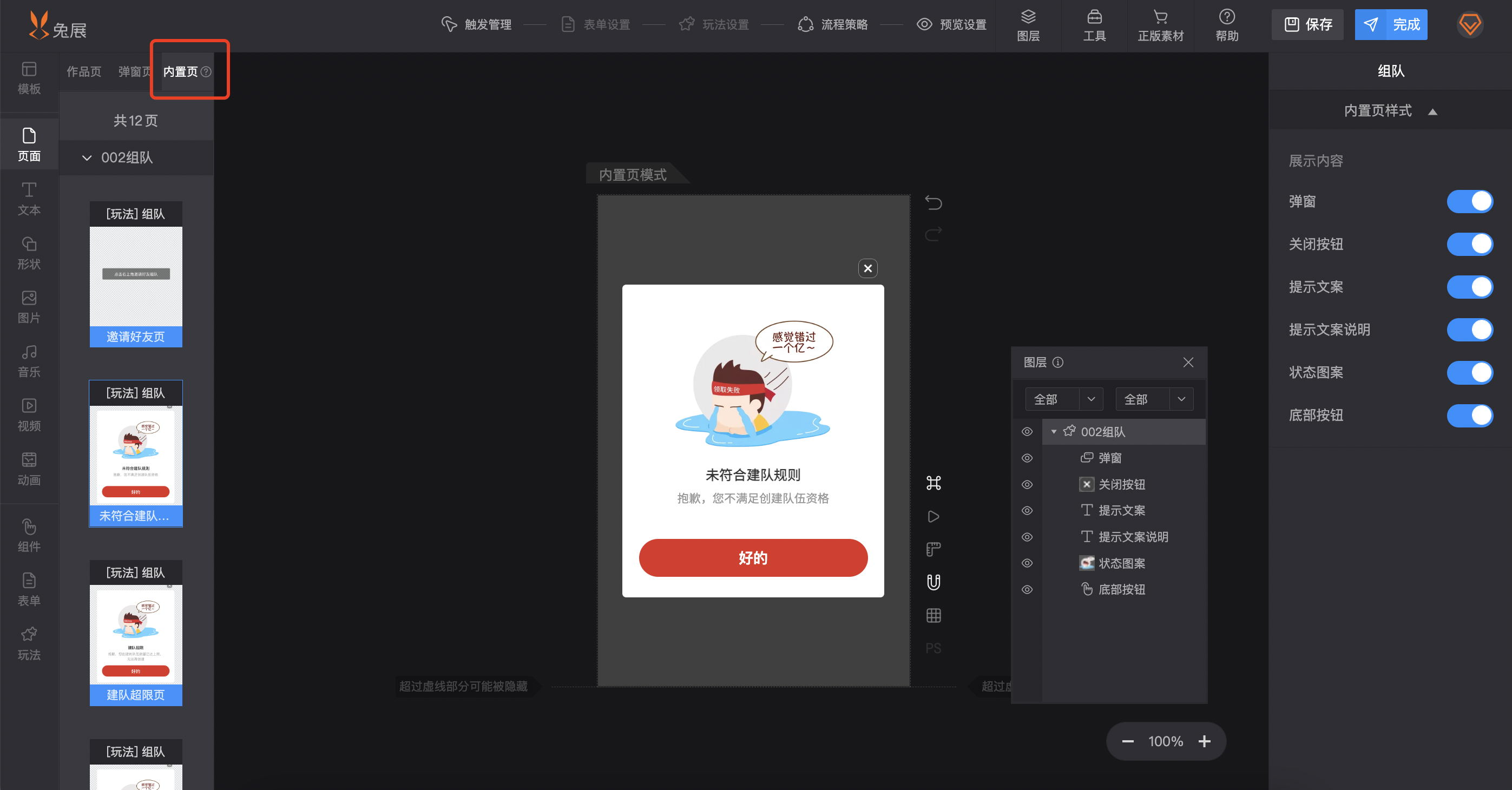1512x790 pixels.
Task: Toggle the magnet snap icon
Action: tap(934, 582)
